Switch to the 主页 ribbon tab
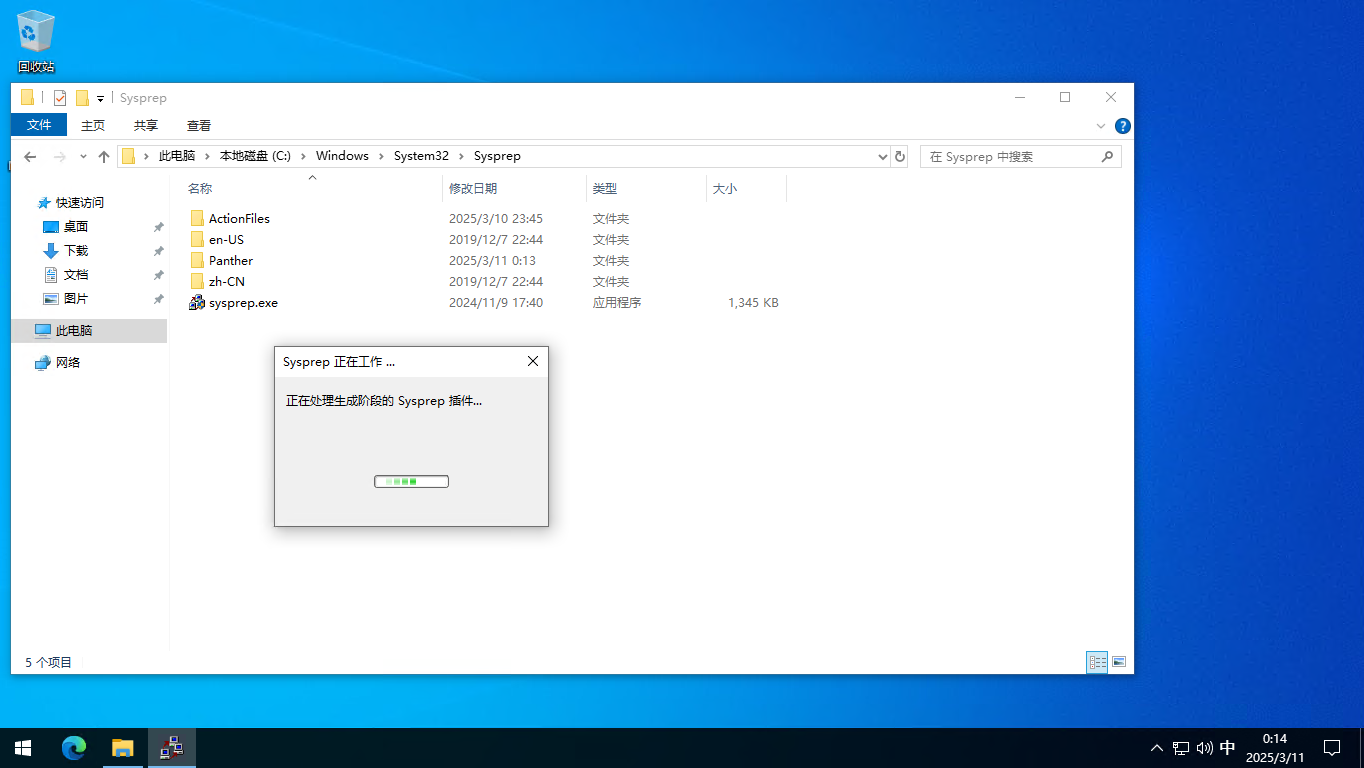This screenshot has height=768, width=1364. click(x=93, y=125)
